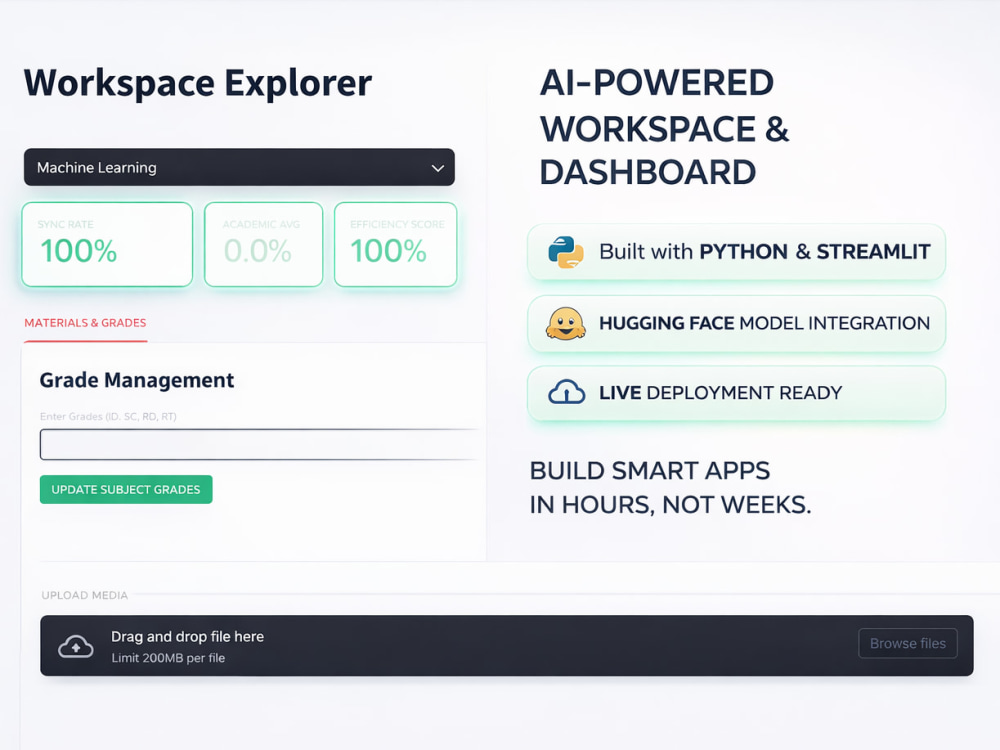Click the dropdown chevron arrow

[x=438, y=168]
